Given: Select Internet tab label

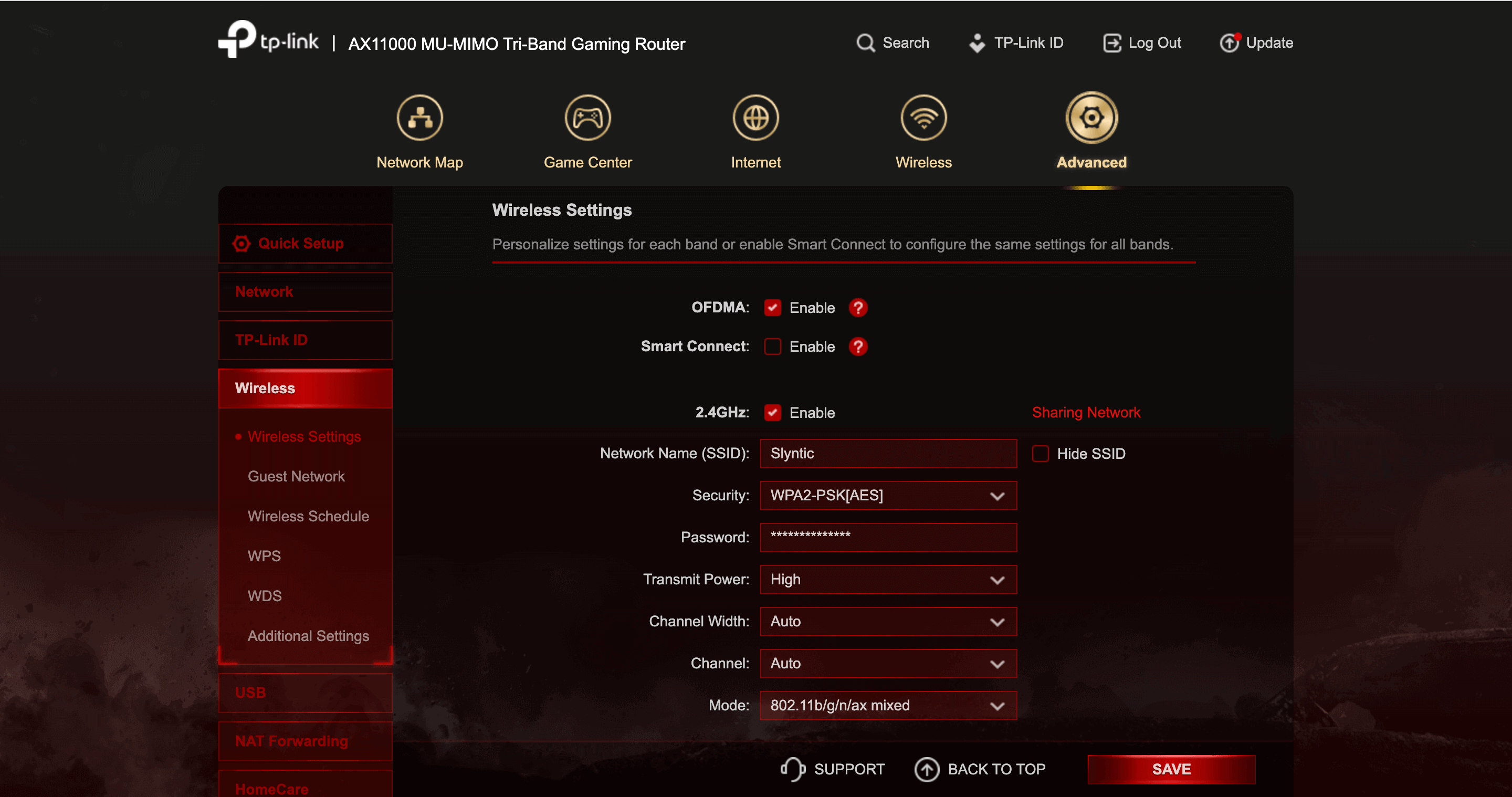Looking at the screenshot, I should (x=755, y=163).
